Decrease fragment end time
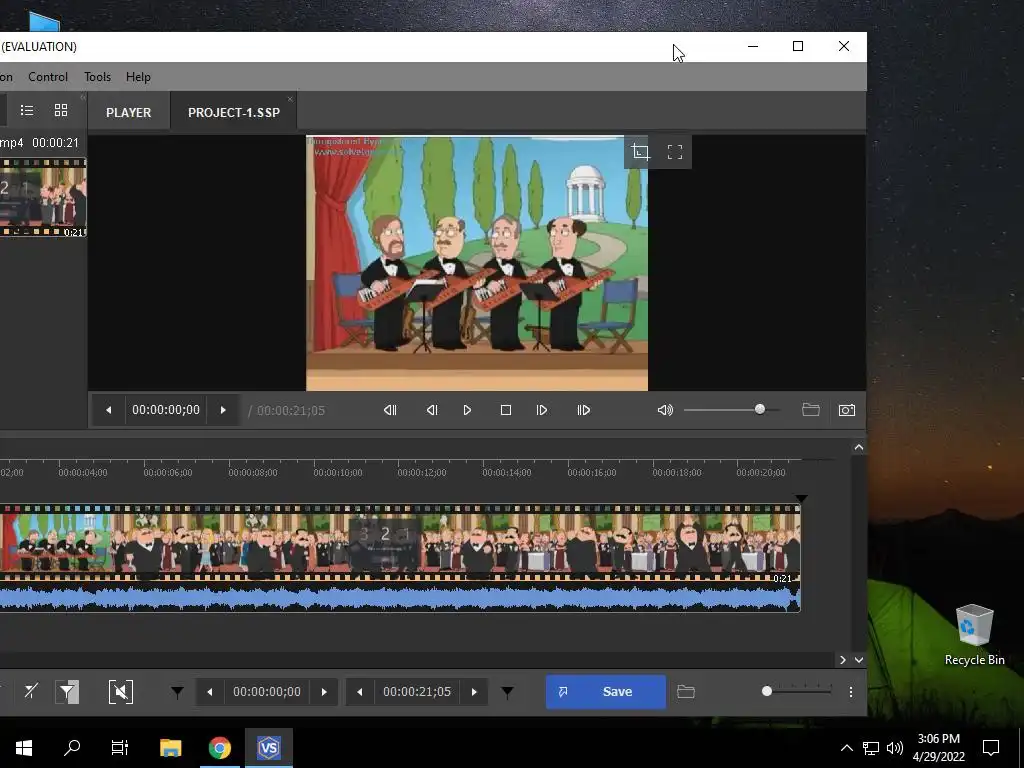 (x=359, y=692)
